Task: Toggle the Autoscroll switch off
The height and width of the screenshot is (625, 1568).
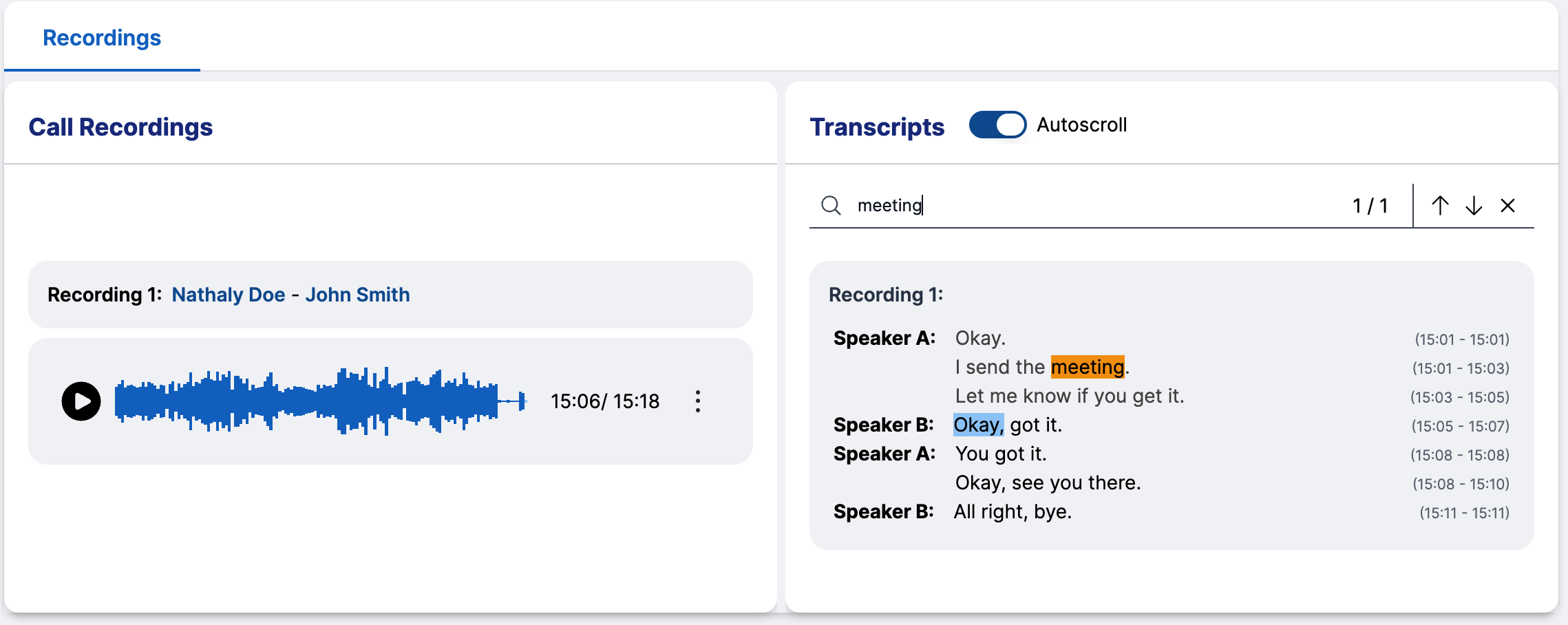Action: (997, 125)
